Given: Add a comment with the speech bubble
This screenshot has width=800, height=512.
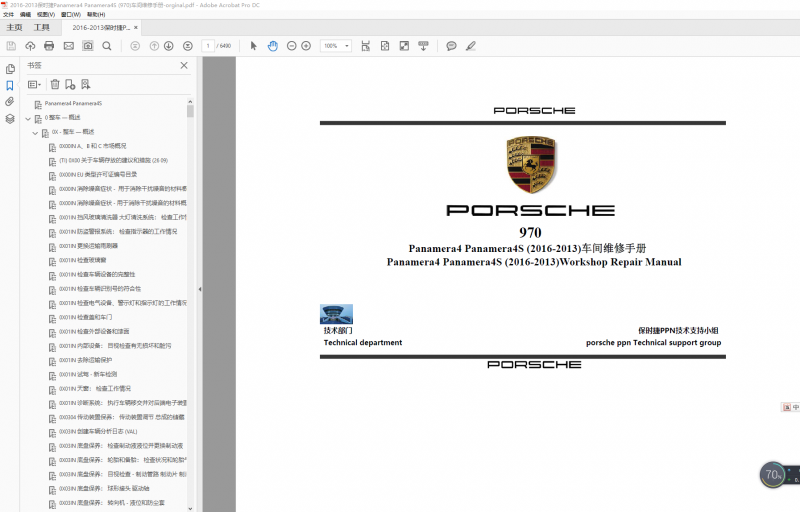Looking at the screenshot, I should [x=451, y=46].
